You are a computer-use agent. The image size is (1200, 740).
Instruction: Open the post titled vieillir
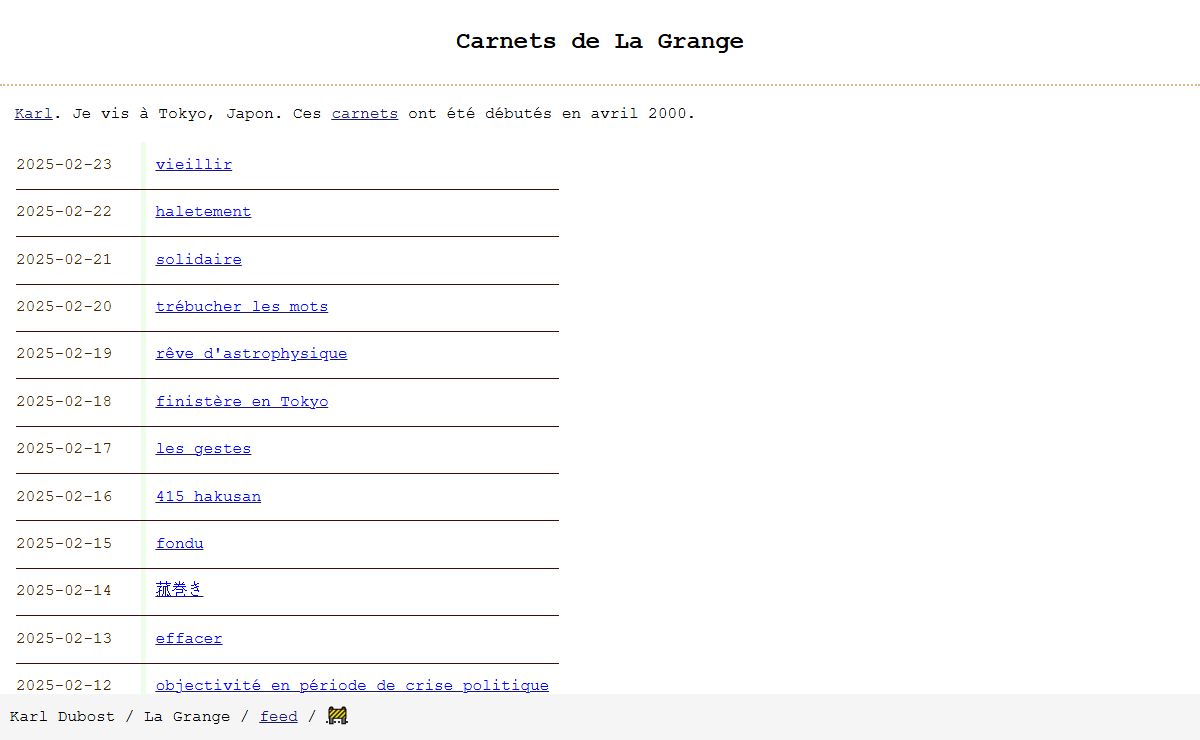pos(193,165)
